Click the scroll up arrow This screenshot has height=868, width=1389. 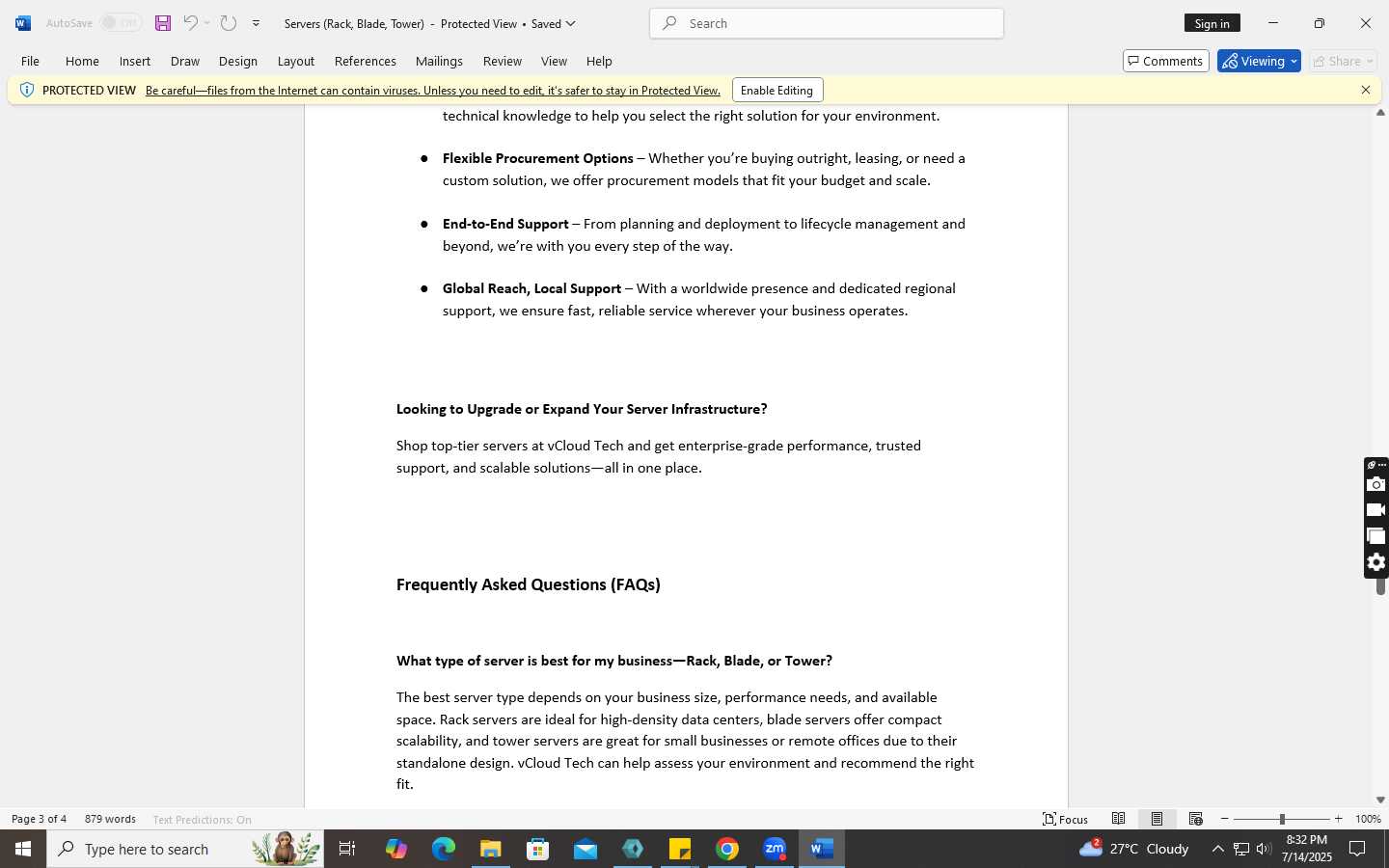point(1380,113)
